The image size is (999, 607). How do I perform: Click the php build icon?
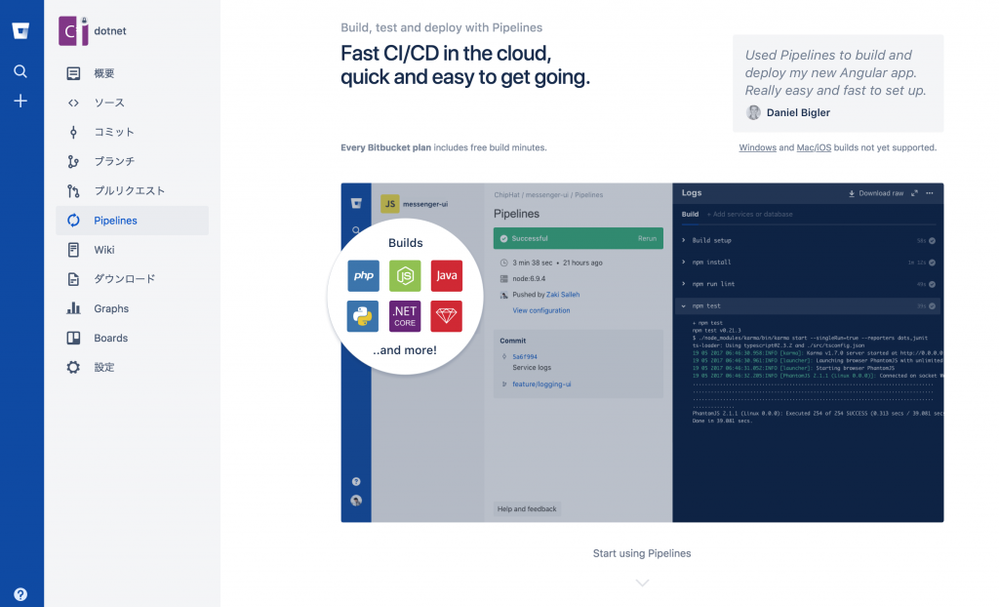pyautogui.click(x=363, y=276)
